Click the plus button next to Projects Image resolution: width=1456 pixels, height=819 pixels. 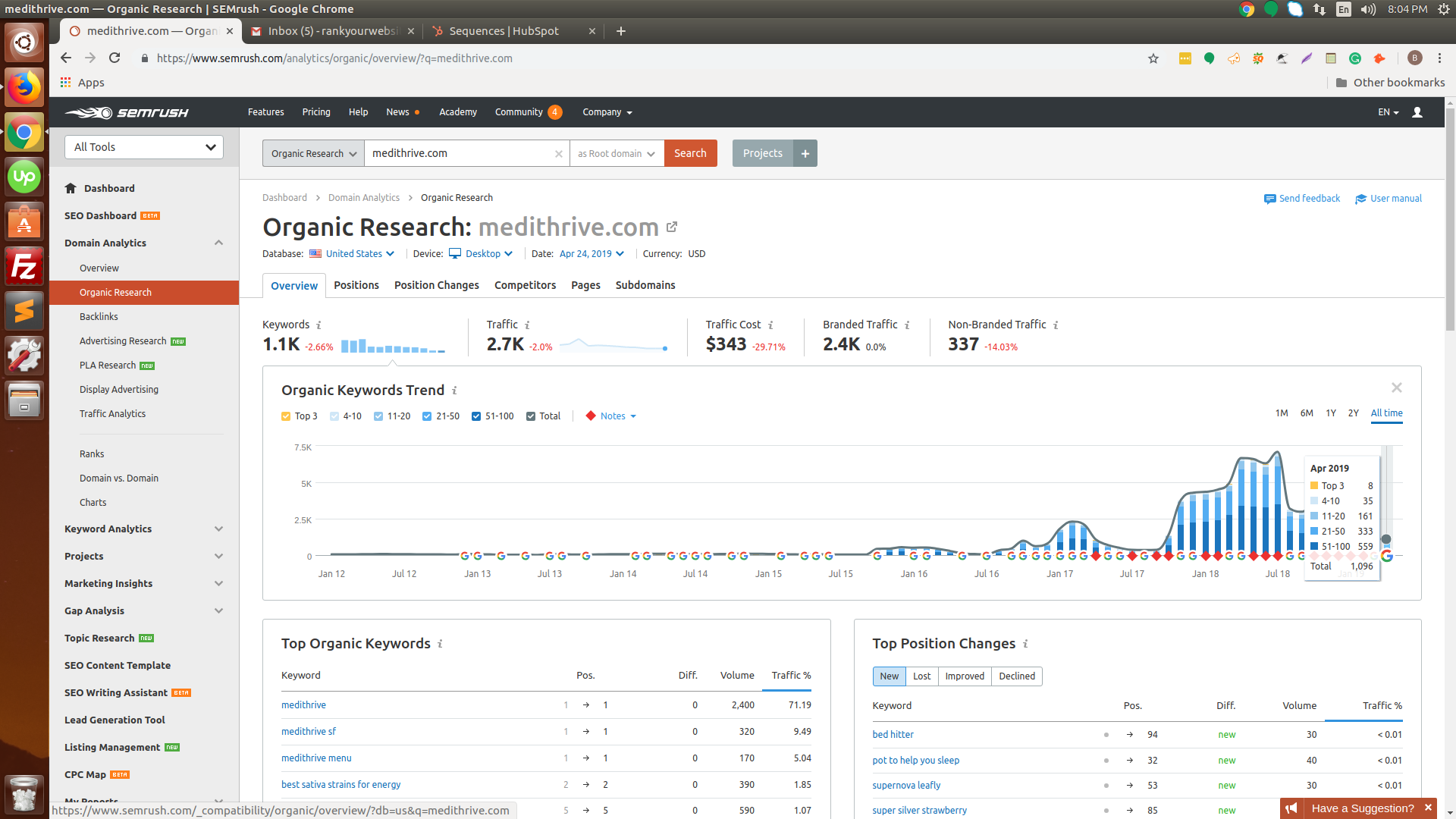point(805,153)
